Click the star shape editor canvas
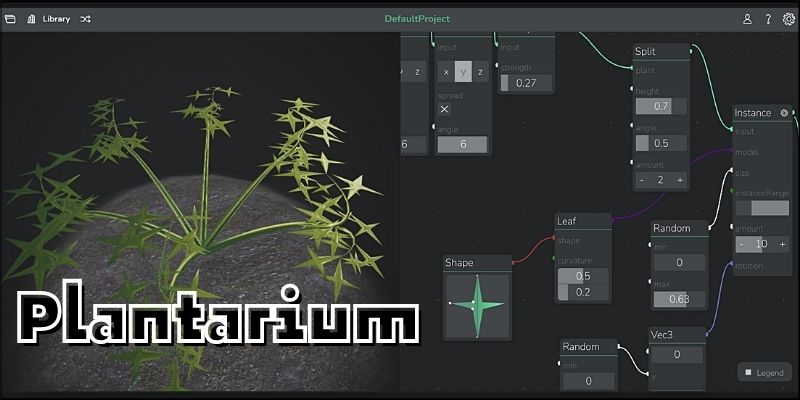 (x=477, y=306)
